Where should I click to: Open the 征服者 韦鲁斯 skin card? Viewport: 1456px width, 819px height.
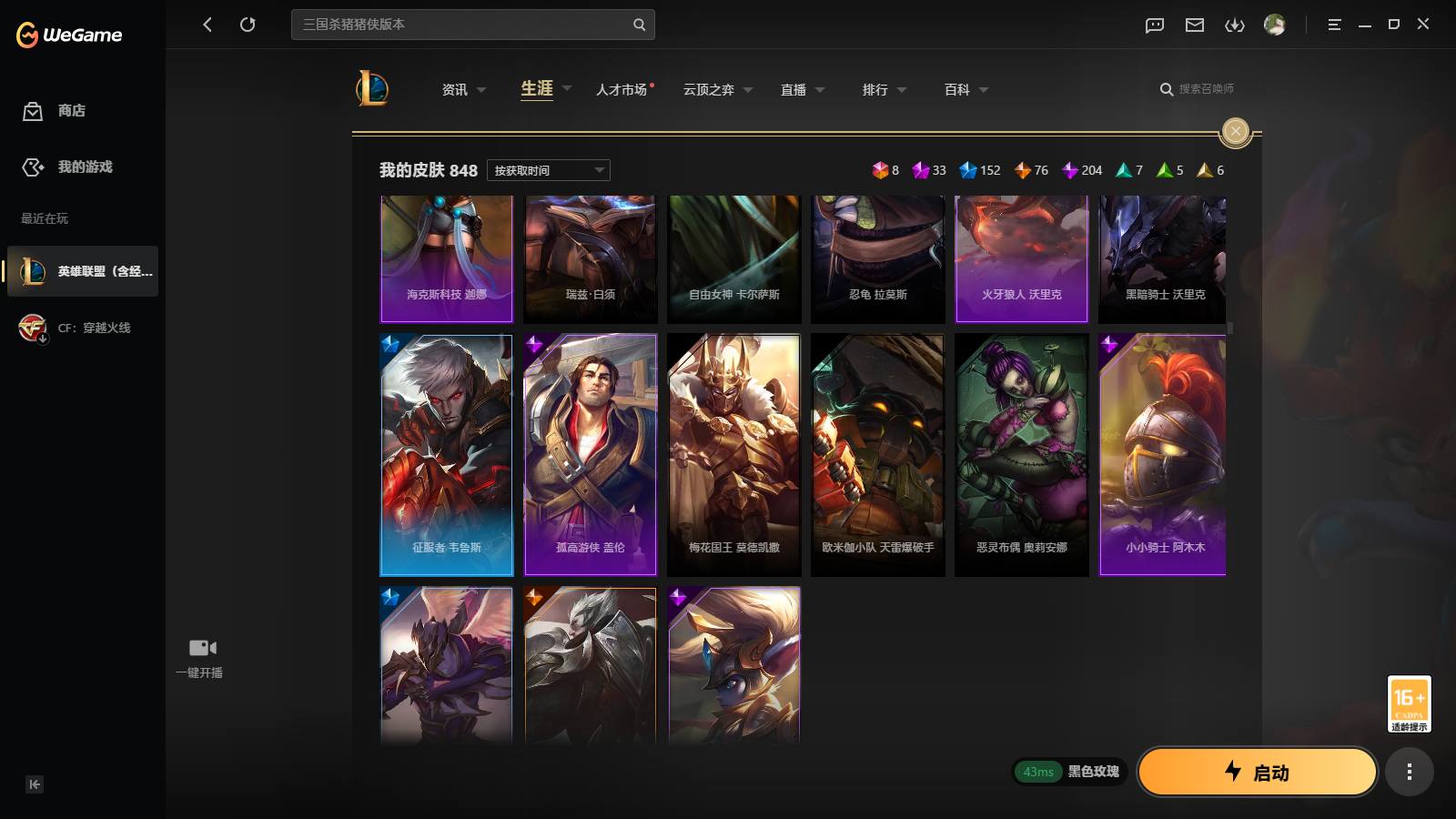point(447,455)
